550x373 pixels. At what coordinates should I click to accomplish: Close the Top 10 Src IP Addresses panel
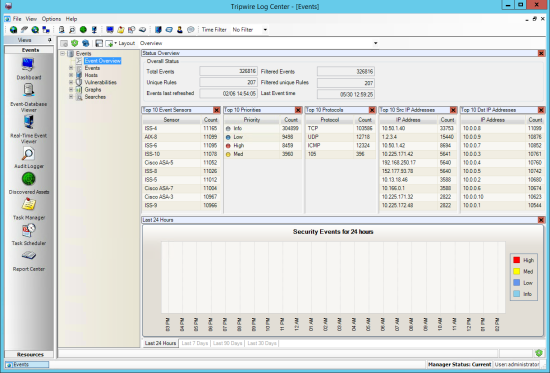[x=453, y=110]
